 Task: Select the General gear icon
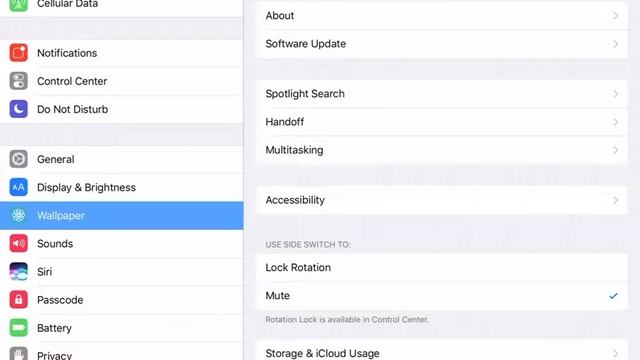[18, 159]
